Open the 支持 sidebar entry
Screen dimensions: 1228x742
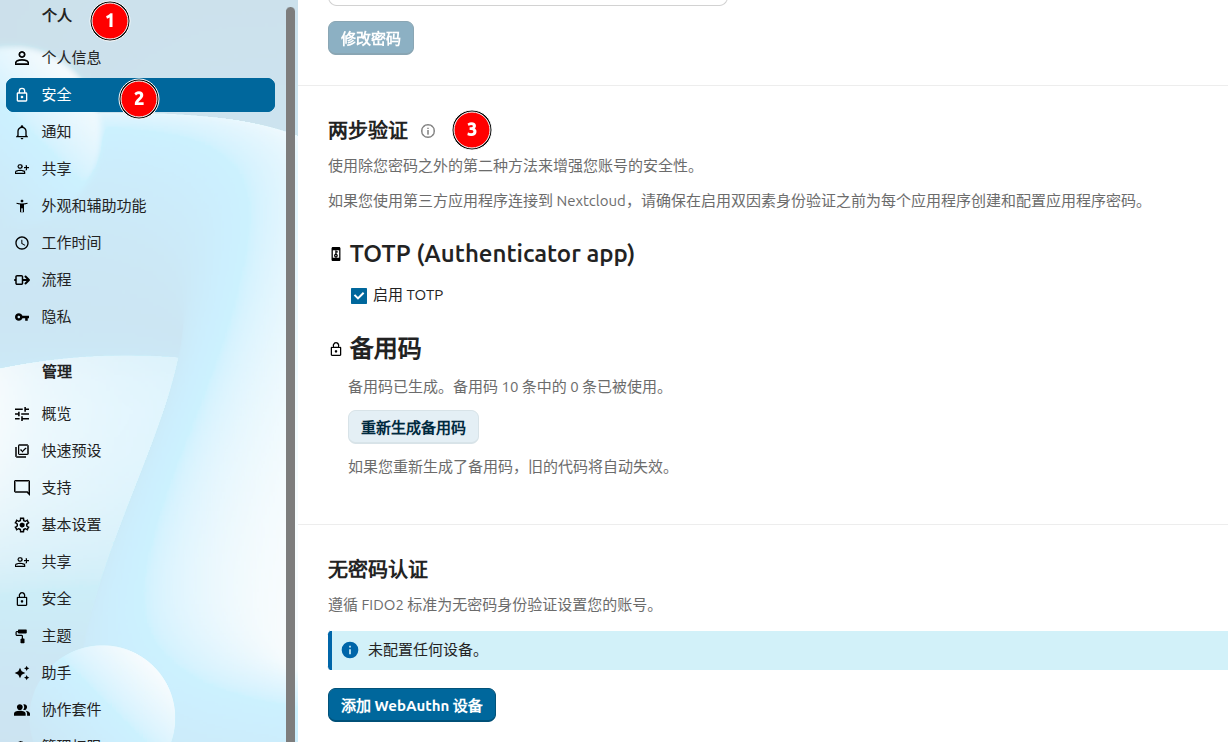[x=56, y=488]
